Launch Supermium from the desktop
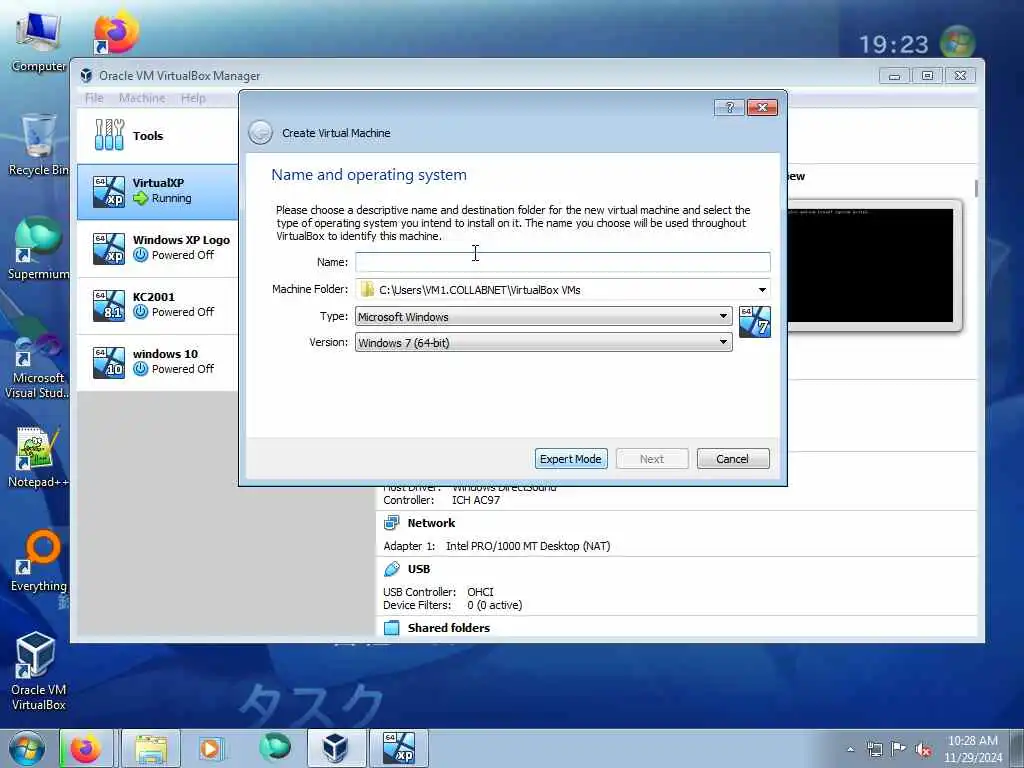Screen dimensions: 1024x768 pos(39,249)
